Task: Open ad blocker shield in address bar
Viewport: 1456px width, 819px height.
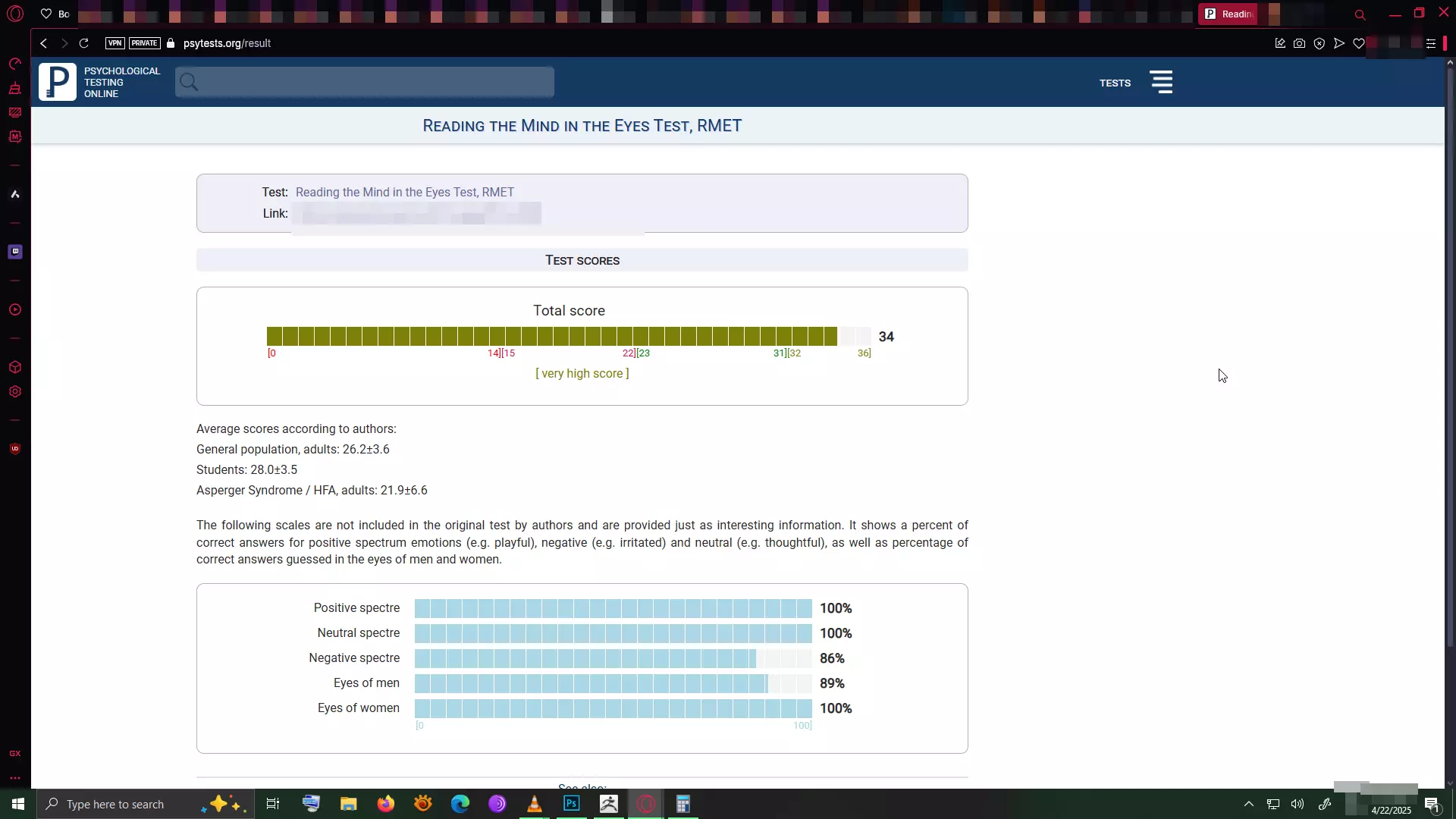Action: click(1319, 43)
